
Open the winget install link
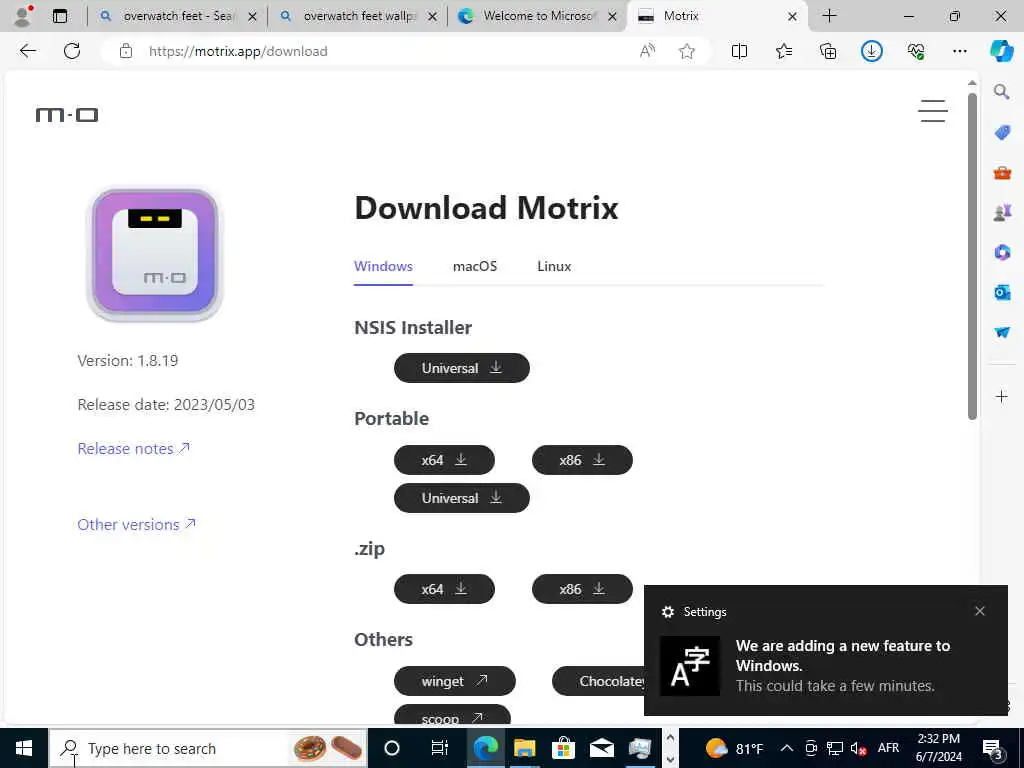[x=455, y=681]
